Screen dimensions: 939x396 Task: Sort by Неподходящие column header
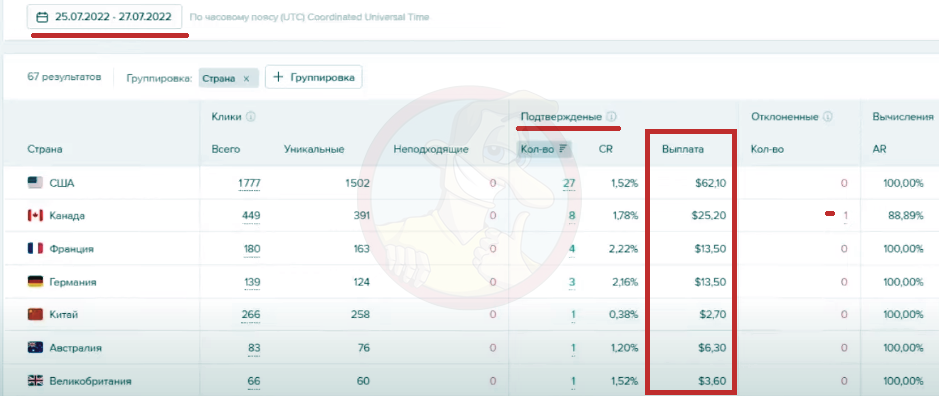click(x=431, y=150)
